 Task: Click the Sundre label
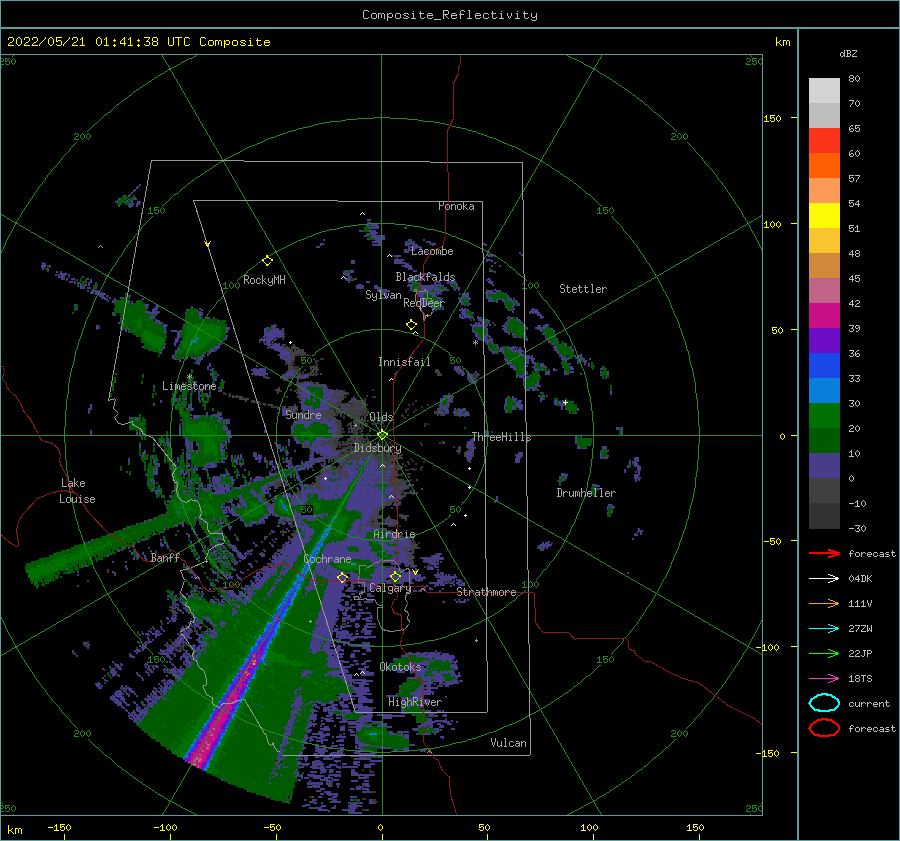pyautogui.click(x=303, y=414)
